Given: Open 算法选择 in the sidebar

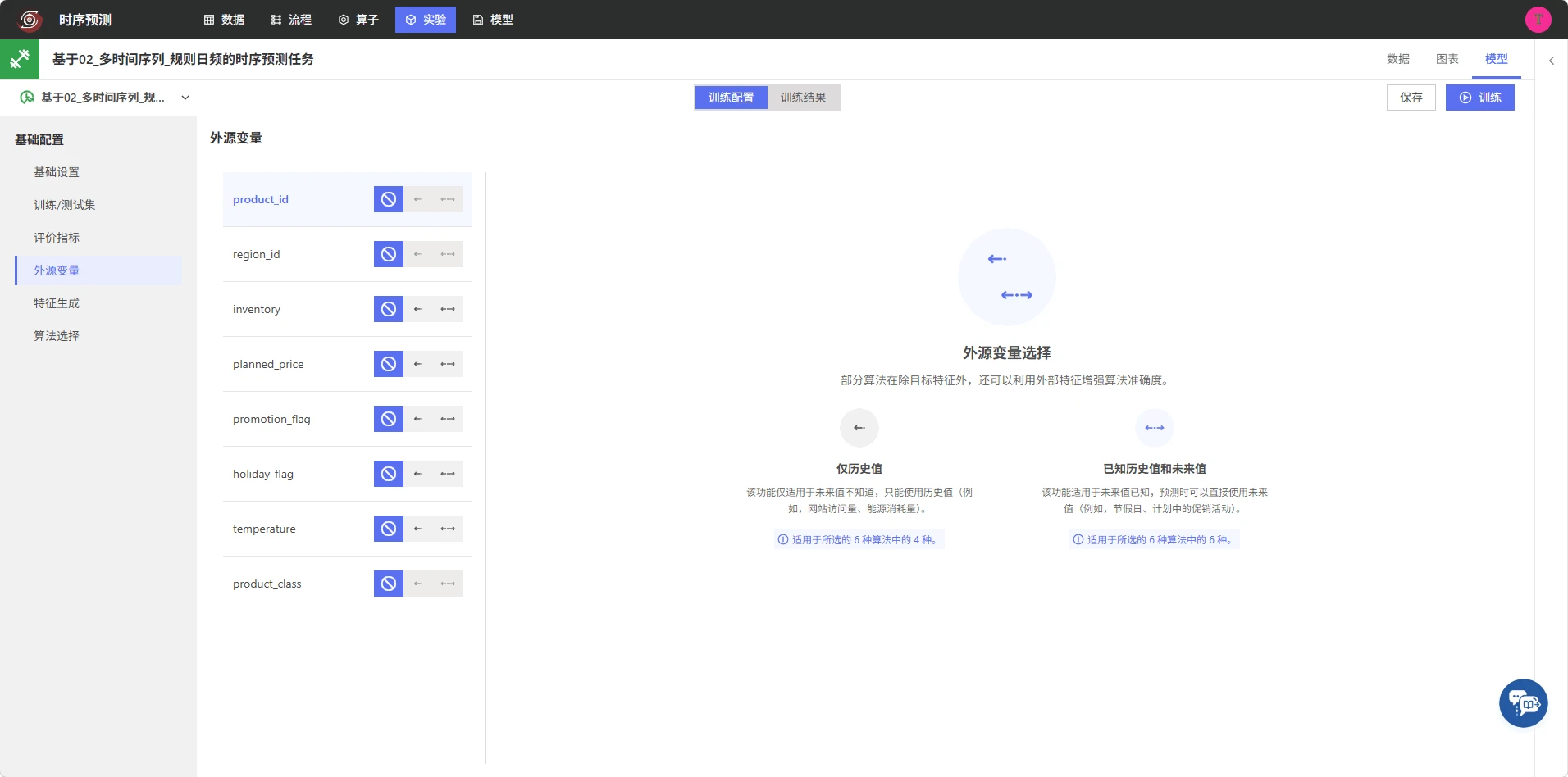Looking at the screenshot, I should pyautogui.click(x=98, y=336).
